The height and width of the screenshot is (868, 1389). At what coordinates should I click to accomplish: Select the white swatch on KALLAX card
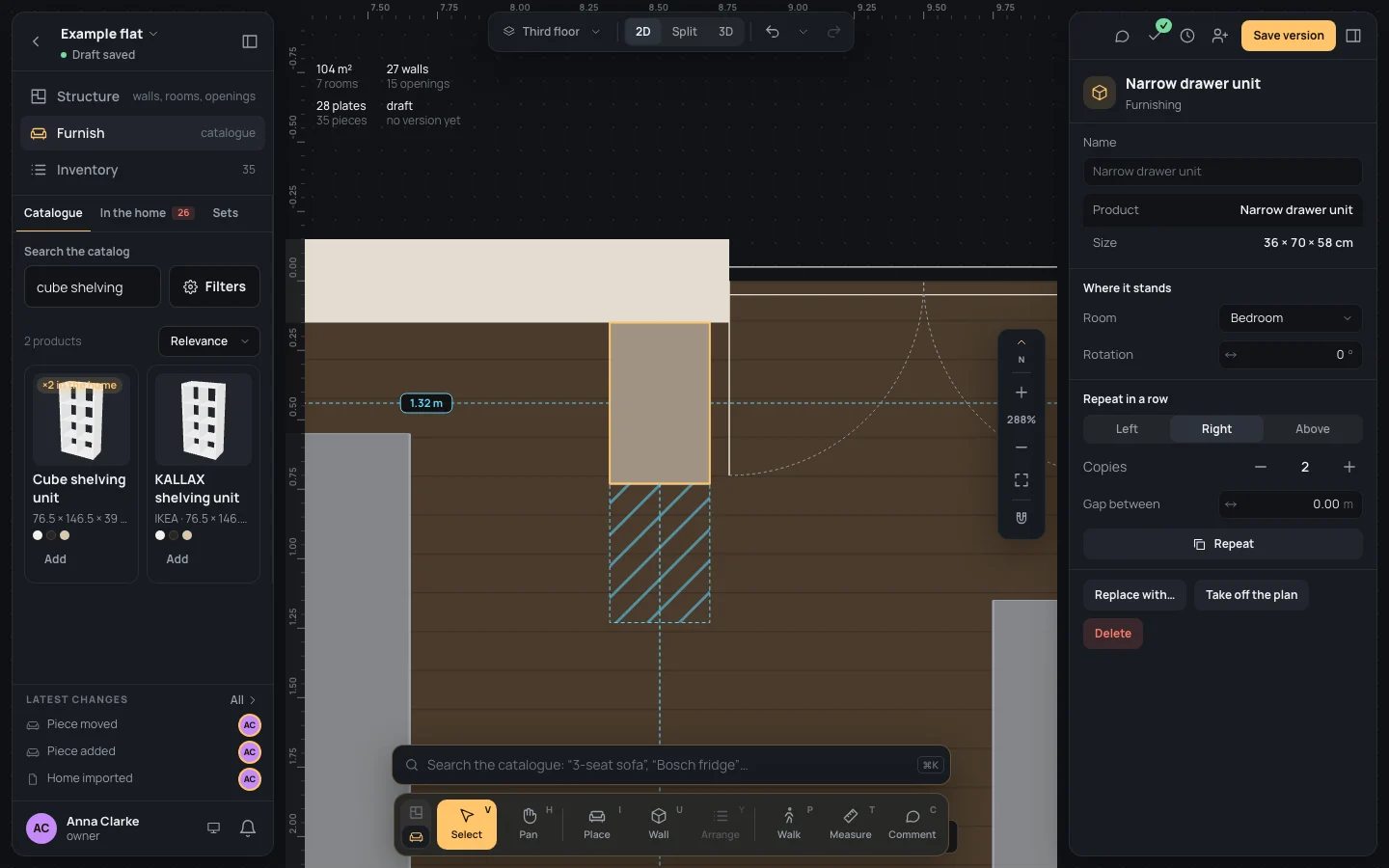point(160,535)
